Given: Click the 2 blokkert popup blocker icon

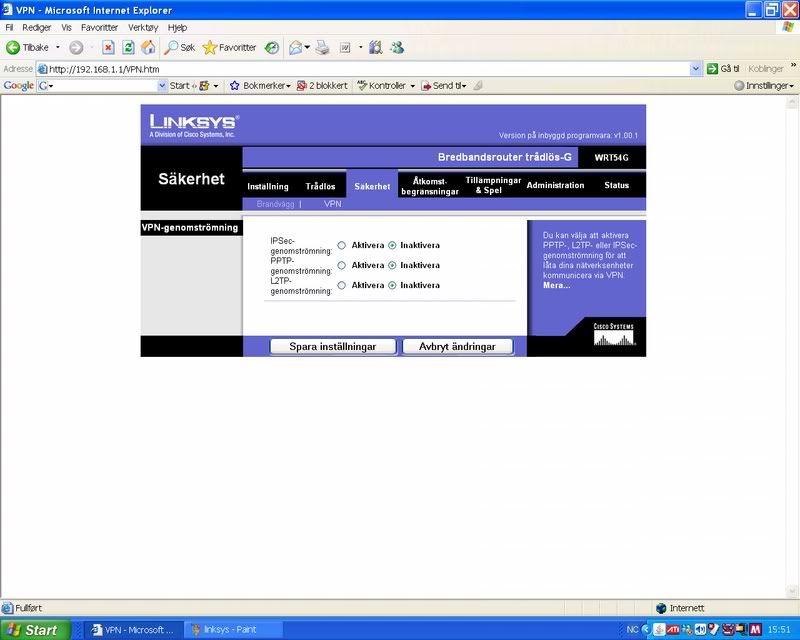Looking at the screenshot, I should (302, 86).
